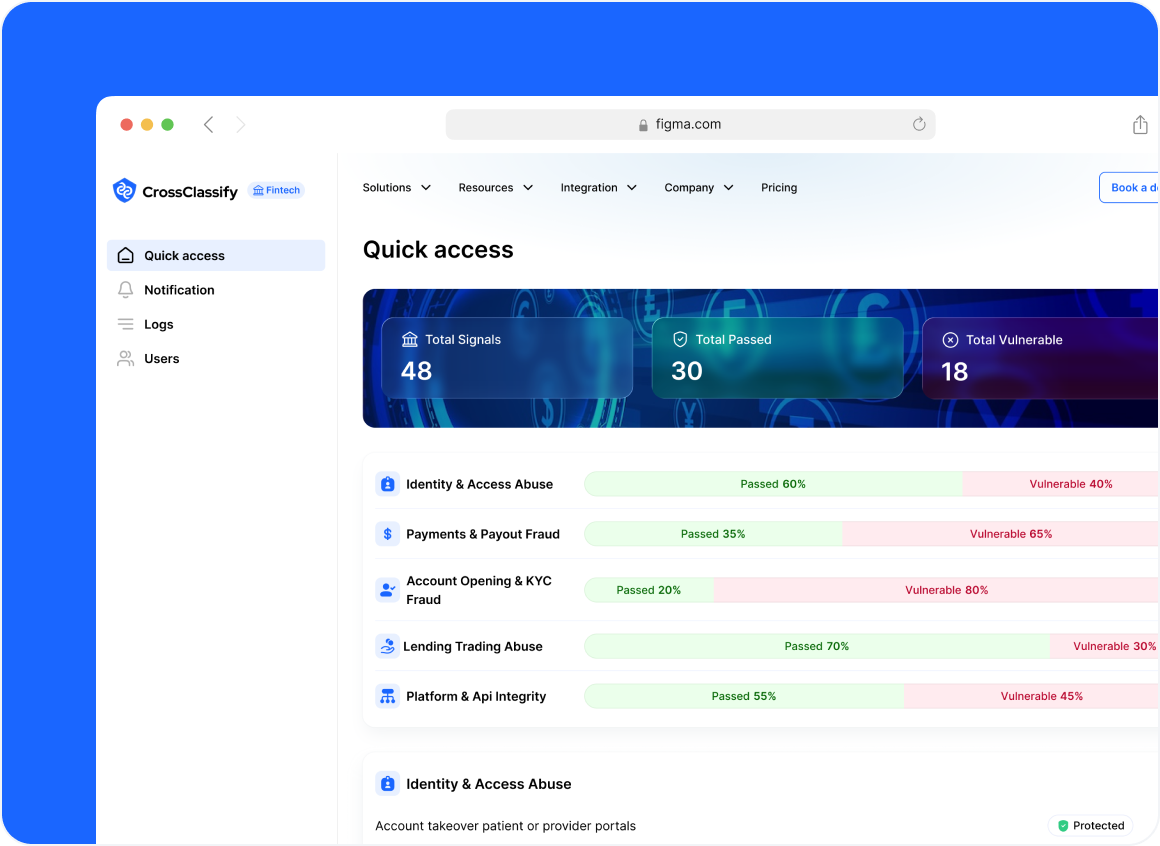Image resolution: width=1160 pixels, height=846 pixels.
Task: Open notifications via the bell icon
Action: click(x=126, y=289)
